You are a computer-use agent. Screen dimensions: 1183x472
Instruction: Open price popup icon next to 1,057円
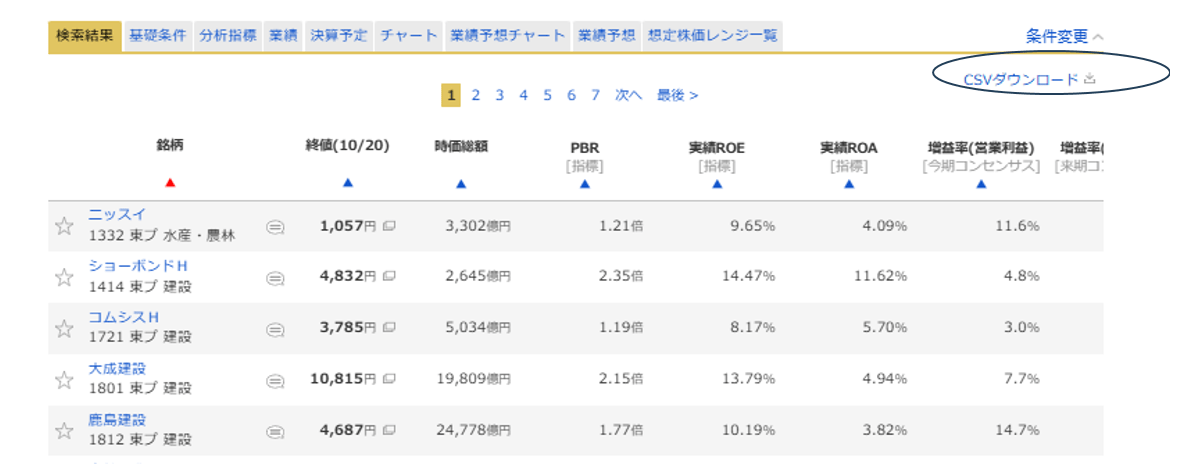(x=389, y=227)
